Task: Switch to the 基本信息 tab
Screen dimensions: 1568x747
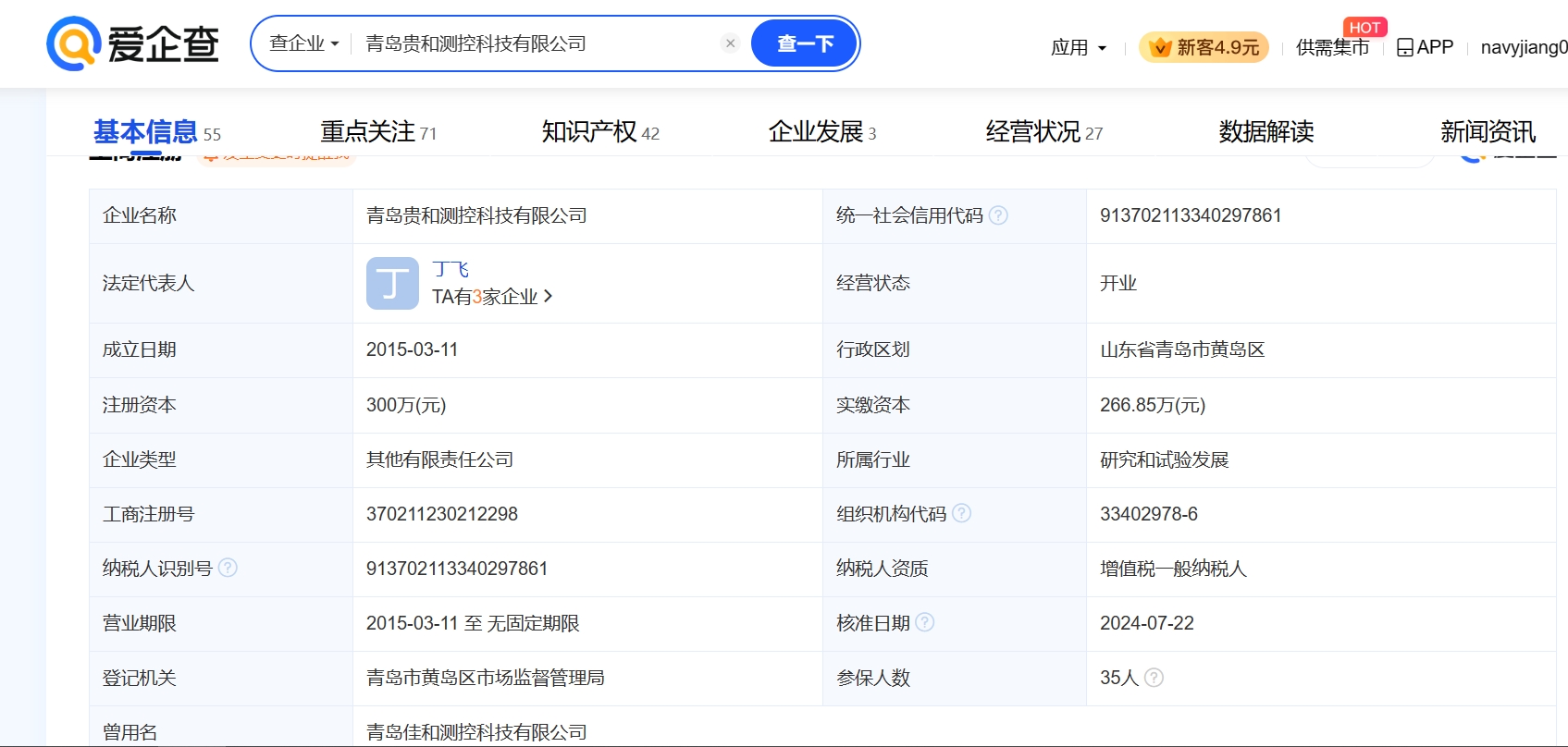Action: point(156,132)
